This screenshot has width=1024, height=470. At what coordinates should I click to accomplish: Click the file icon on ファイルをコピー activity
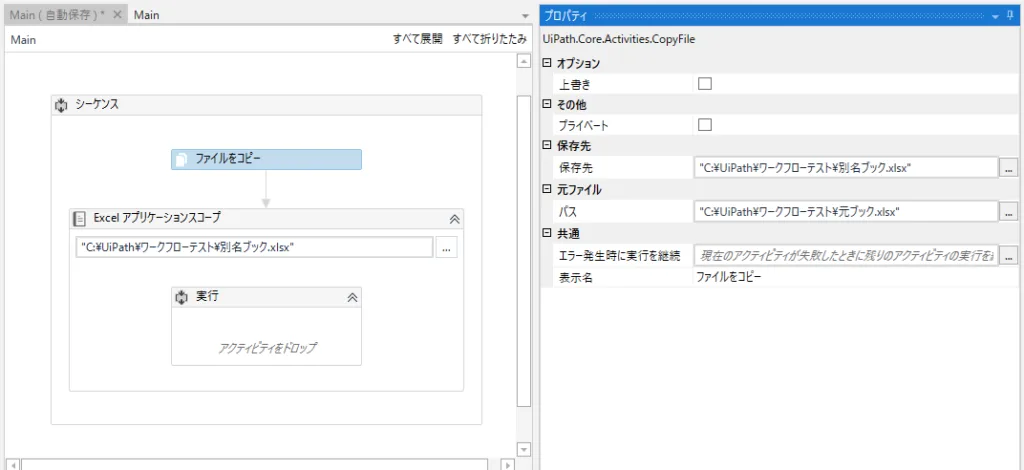tap(182, 159)
